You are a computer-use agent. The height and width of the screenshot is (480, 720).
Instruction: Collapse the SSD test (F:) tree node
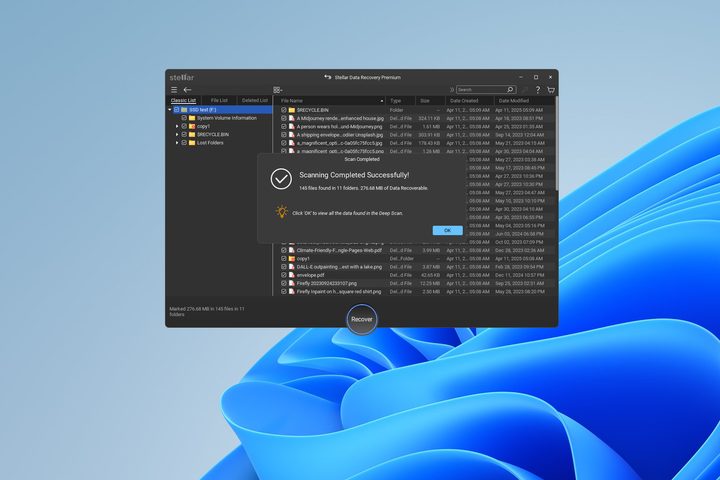pyautogui.click(x=170, y=110)
